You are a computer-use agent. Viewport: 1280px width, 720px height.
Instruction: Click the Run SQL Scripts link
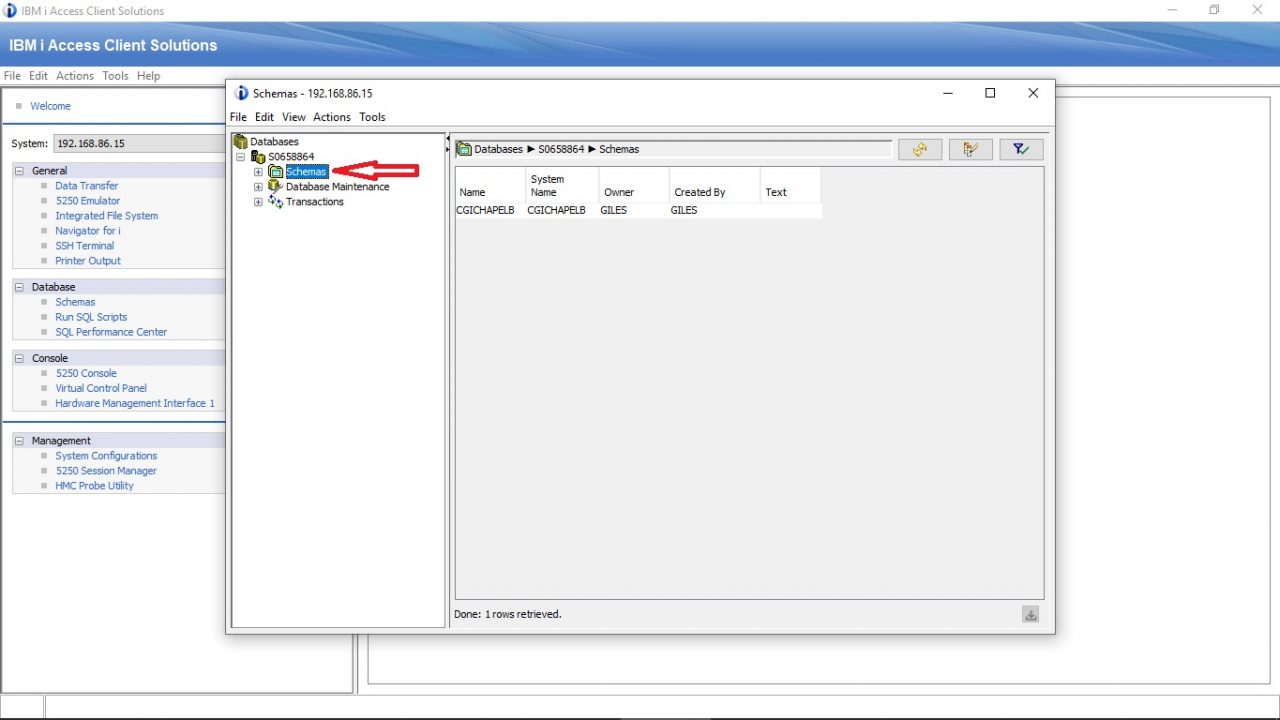pyautogui.click(x=91, y=317)
